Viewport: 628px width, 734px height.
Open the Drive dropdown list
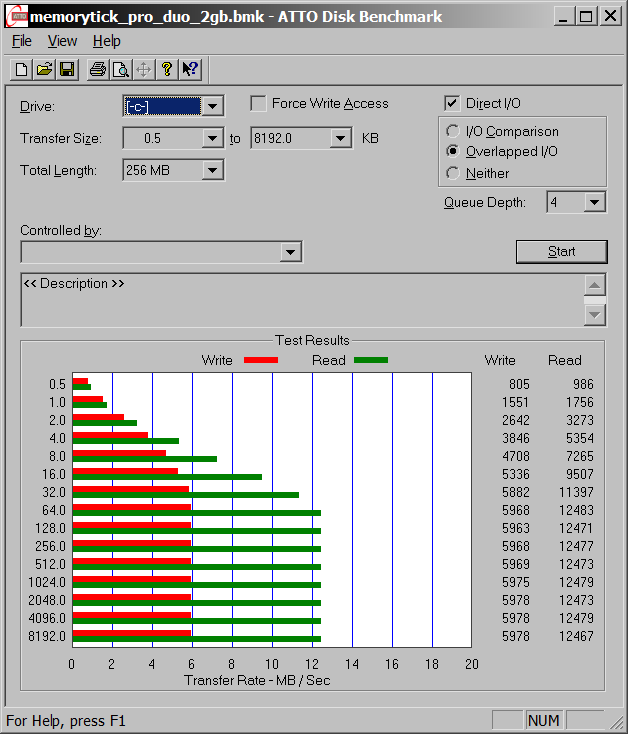pos(212,107)
